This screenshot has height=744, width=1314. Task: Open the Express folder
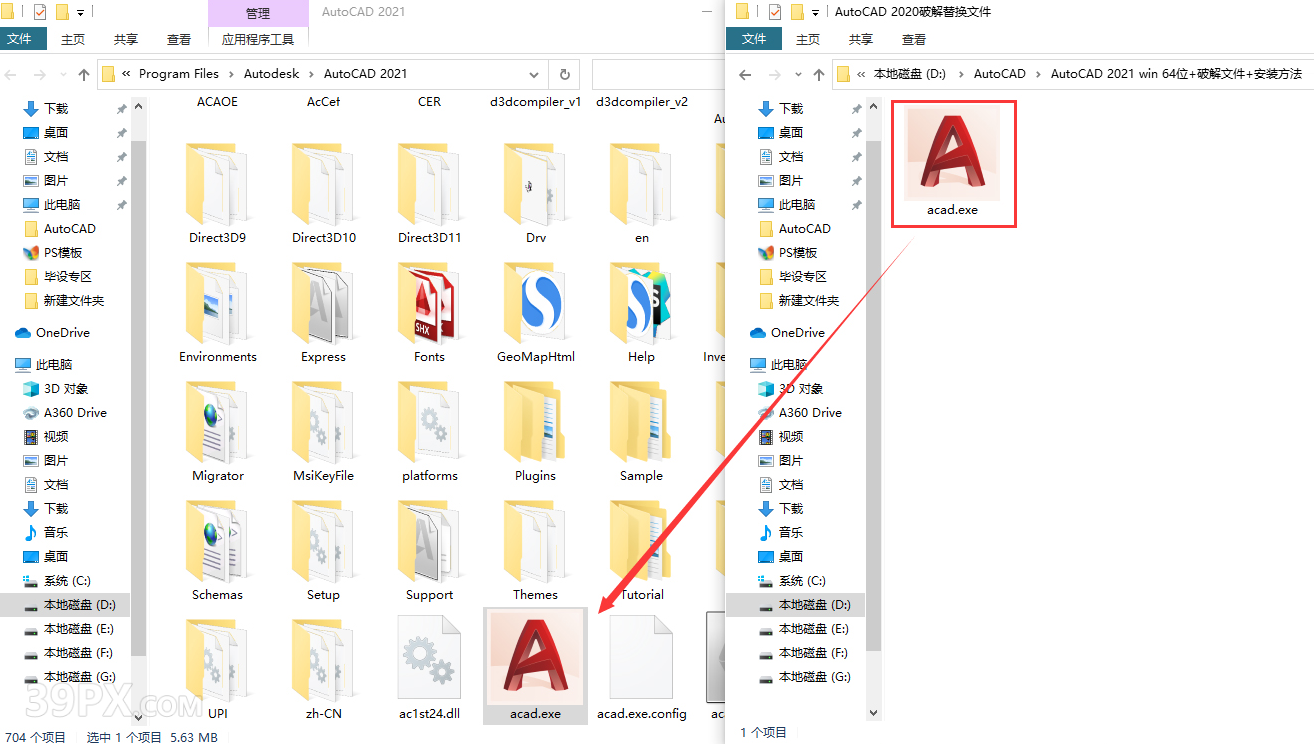click(x=323, y=313)
